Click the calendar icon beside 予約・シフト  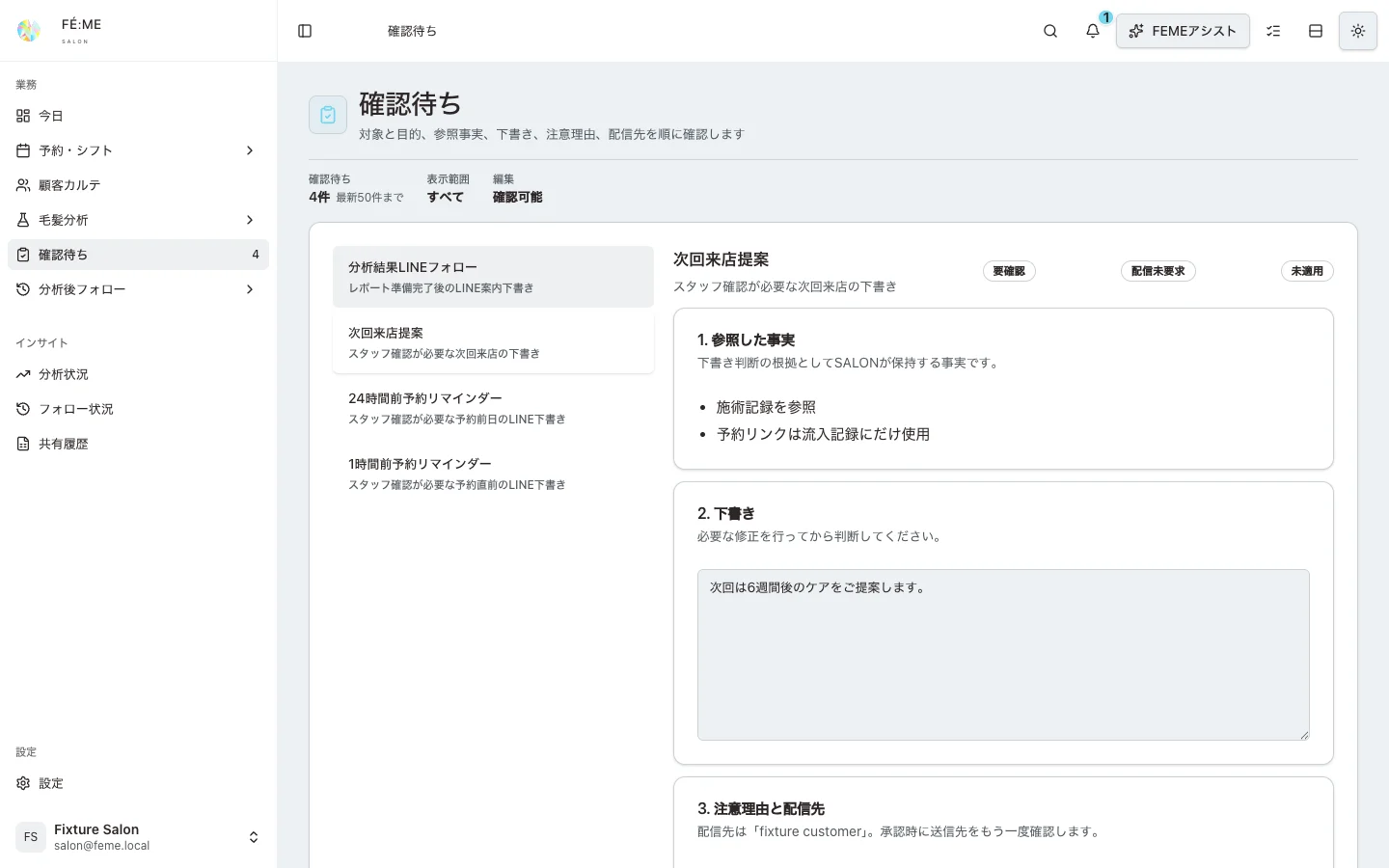(x=23, y=150)
